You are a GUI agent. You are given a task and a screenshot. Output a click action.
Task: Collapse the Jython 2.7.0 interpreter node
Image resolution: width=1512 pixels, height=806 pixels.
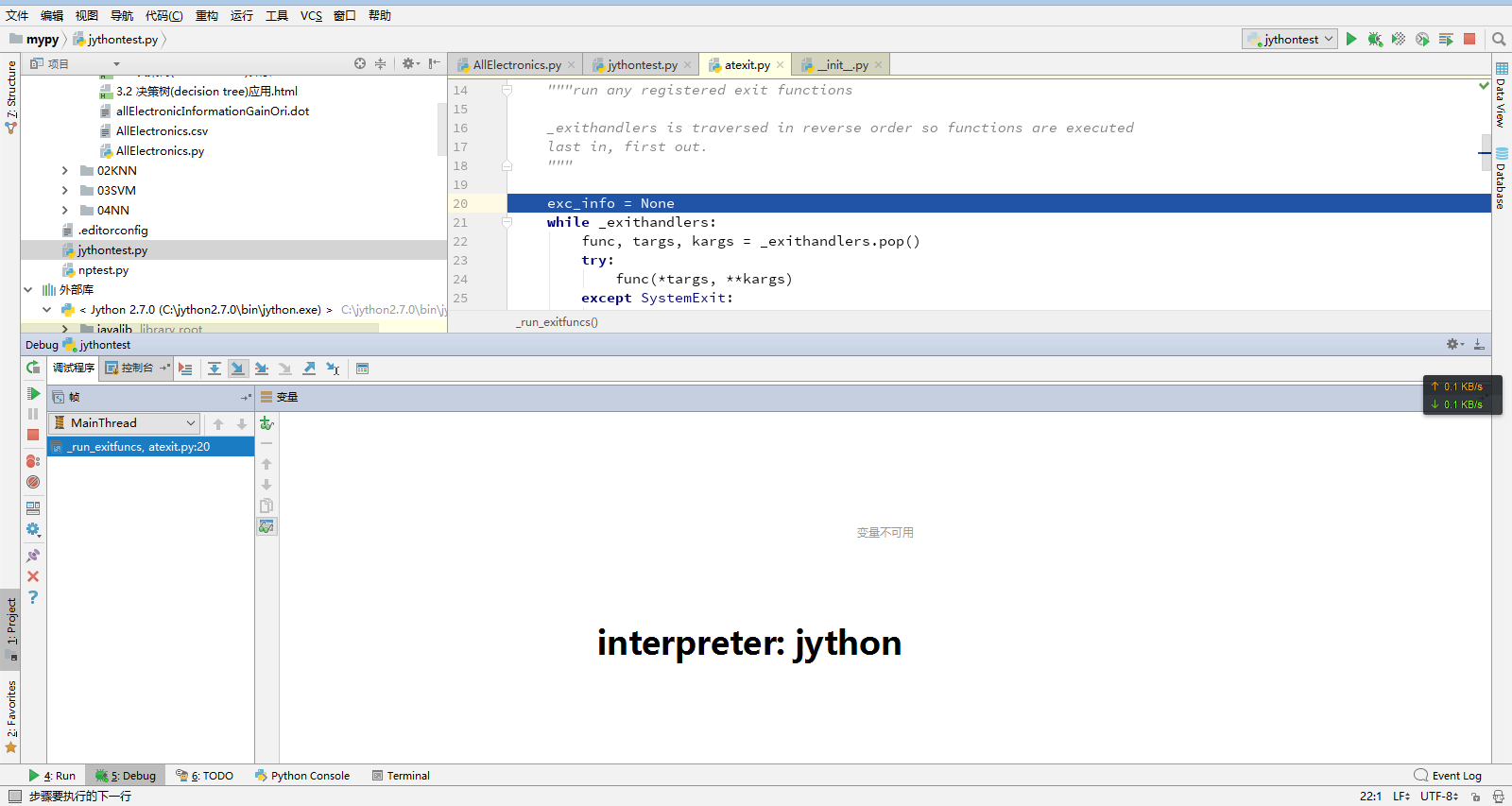pyautogui.click(x=46, y=310)
